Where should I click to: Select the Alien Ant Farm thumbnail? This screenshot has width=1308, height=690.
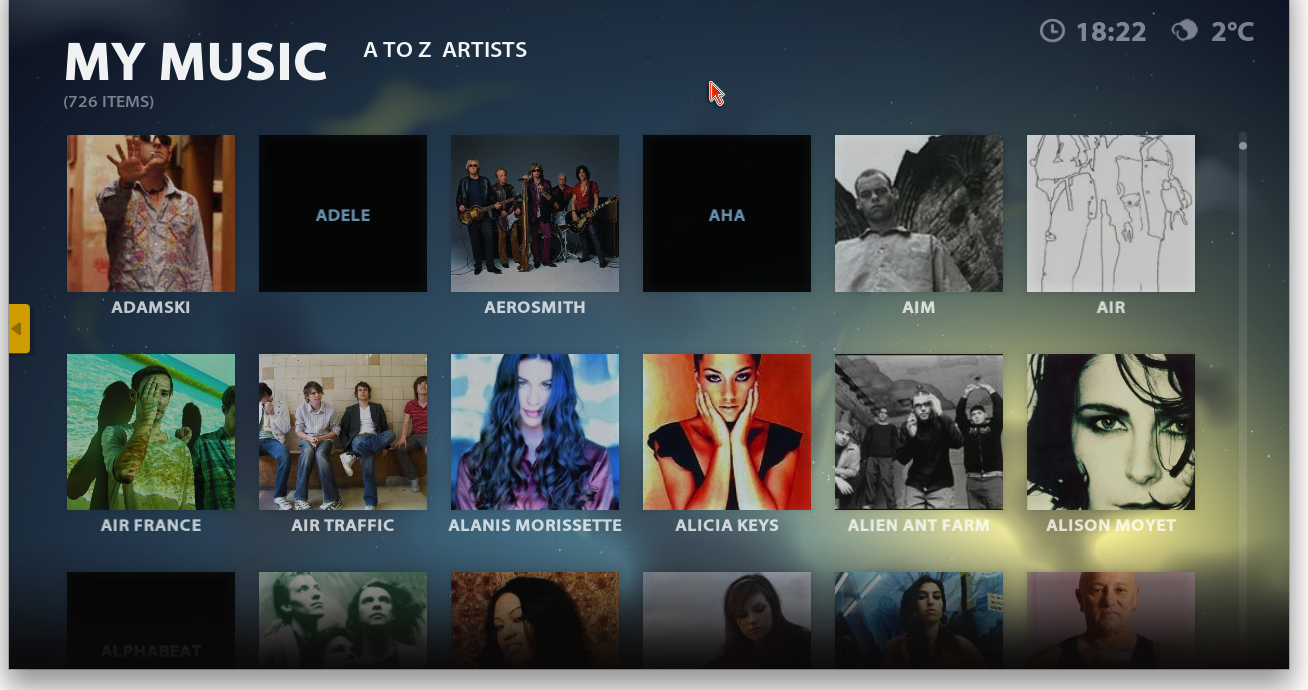click(919, 432)
